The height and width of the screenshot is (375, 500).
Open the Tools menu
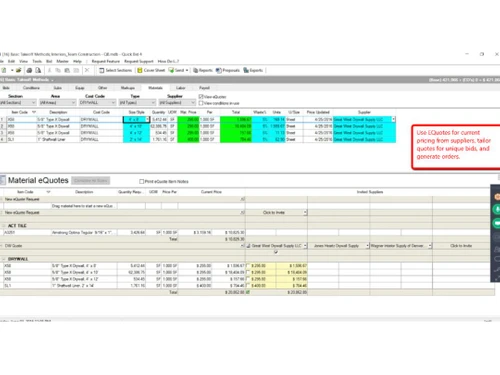pyautogui.click(x=37, y=61)
